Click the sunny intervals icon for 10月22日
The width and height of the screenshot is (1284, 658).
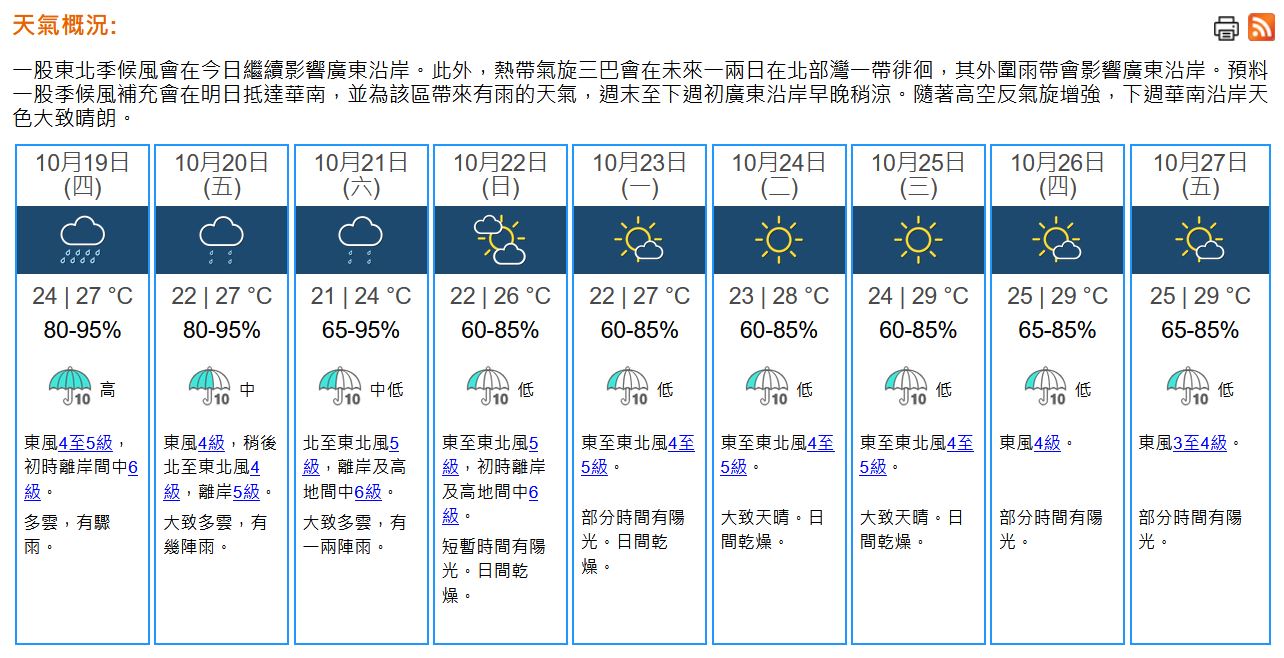(500, 240)
